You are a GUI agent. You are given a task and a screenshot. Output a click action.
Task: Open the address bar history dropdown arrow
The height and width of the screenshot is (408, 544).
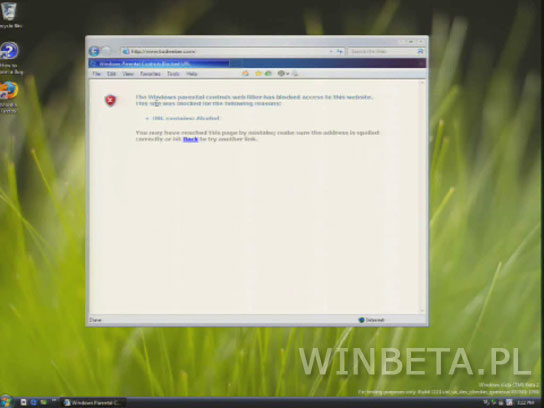click(331, 51)
